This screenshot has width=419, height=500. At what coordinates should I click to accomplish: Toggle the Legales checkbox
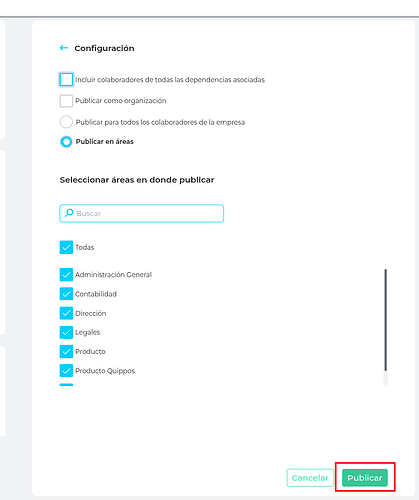[66, 332]
